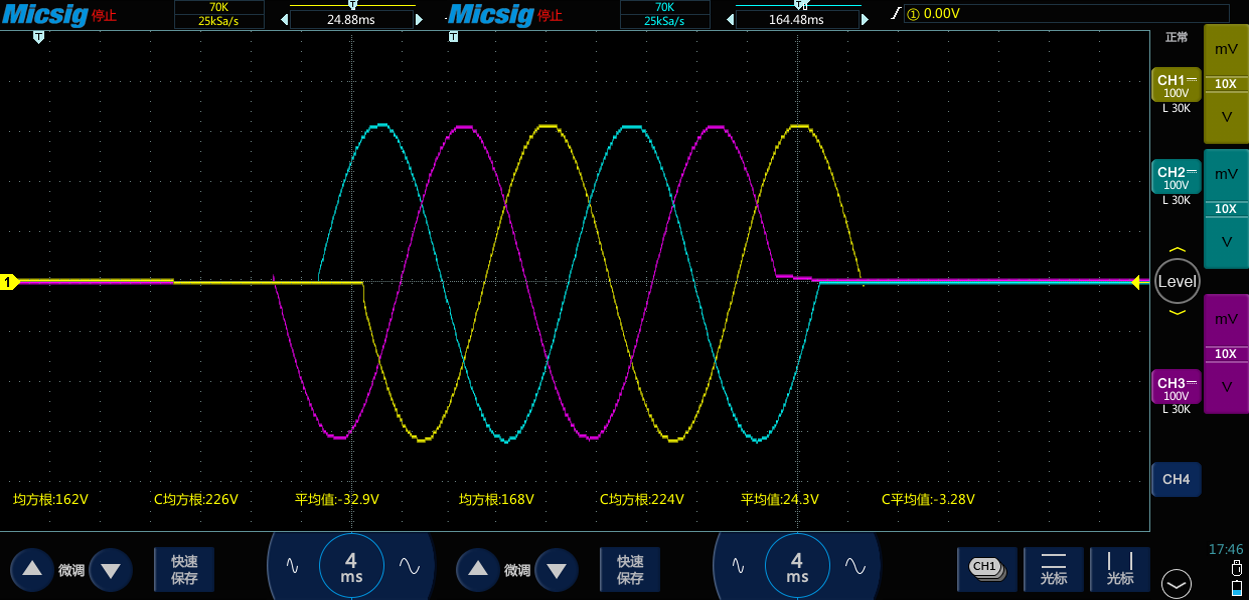Tap the right arrow beside 164.48ms delay
This screenshot has width=1250, height=600.
click(866, 19)
